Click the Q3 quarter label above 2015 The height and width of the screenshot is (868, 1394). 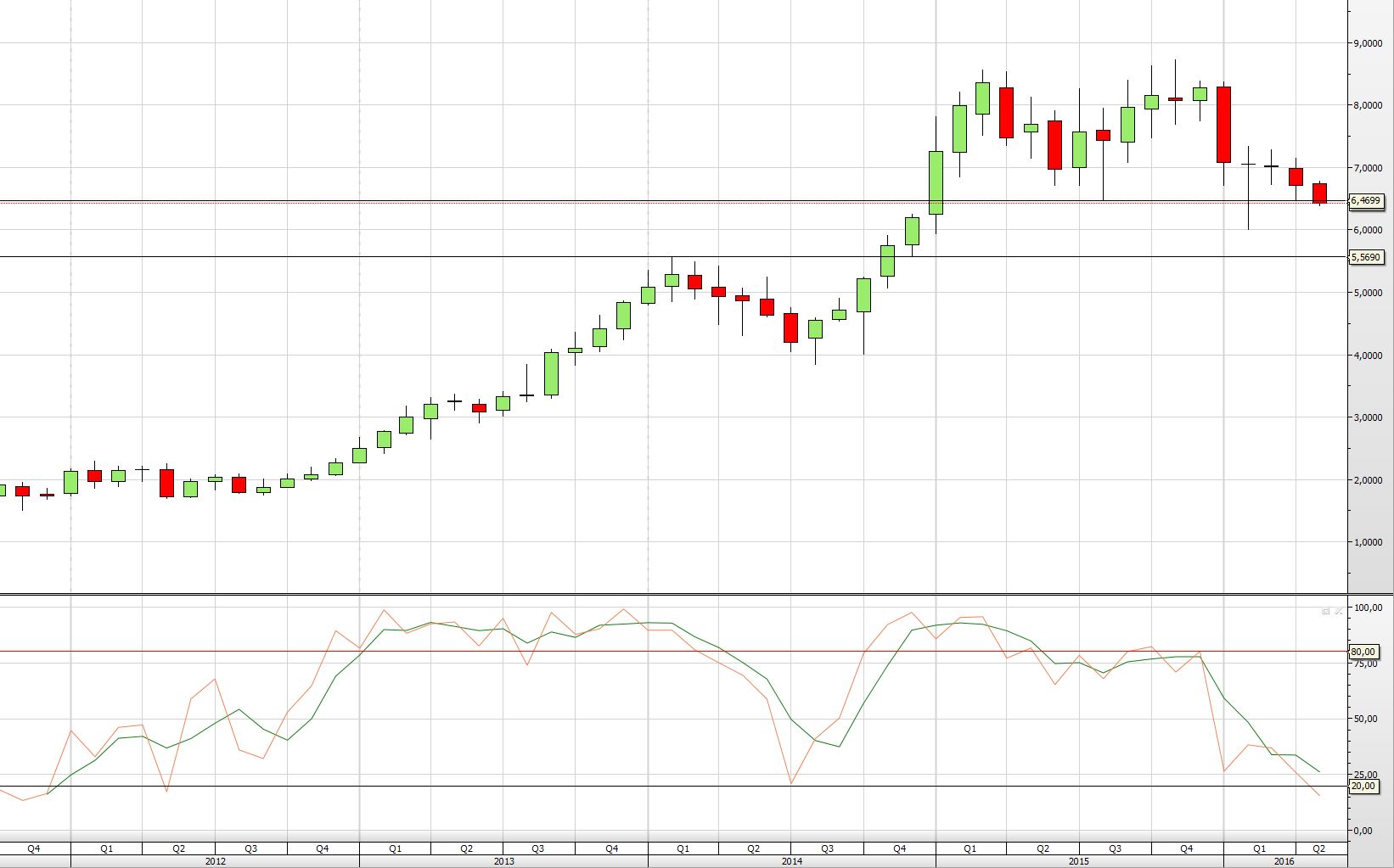[x=1115, y=848]
